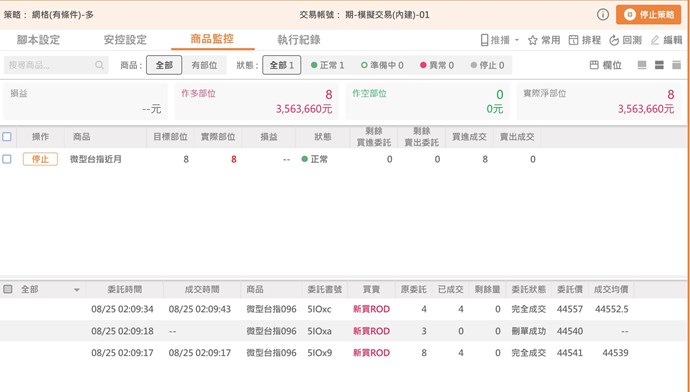Screen dimensions: 690x392
Task: Tick the 微型台指近月 row checkbox
Action: (7, 159)
